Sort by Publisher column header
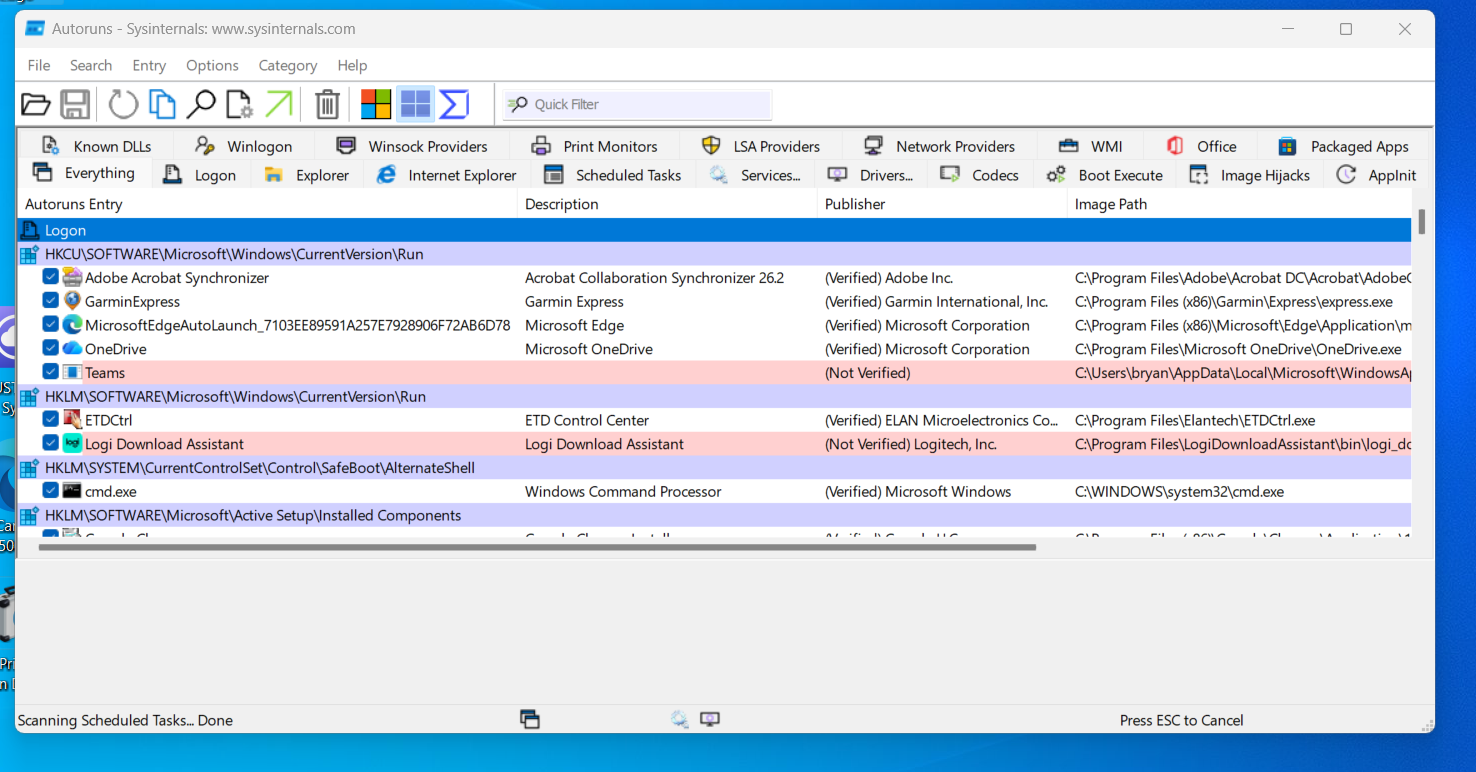The height and width of the screenshot is (772, 1476). [x=942, y=204]
